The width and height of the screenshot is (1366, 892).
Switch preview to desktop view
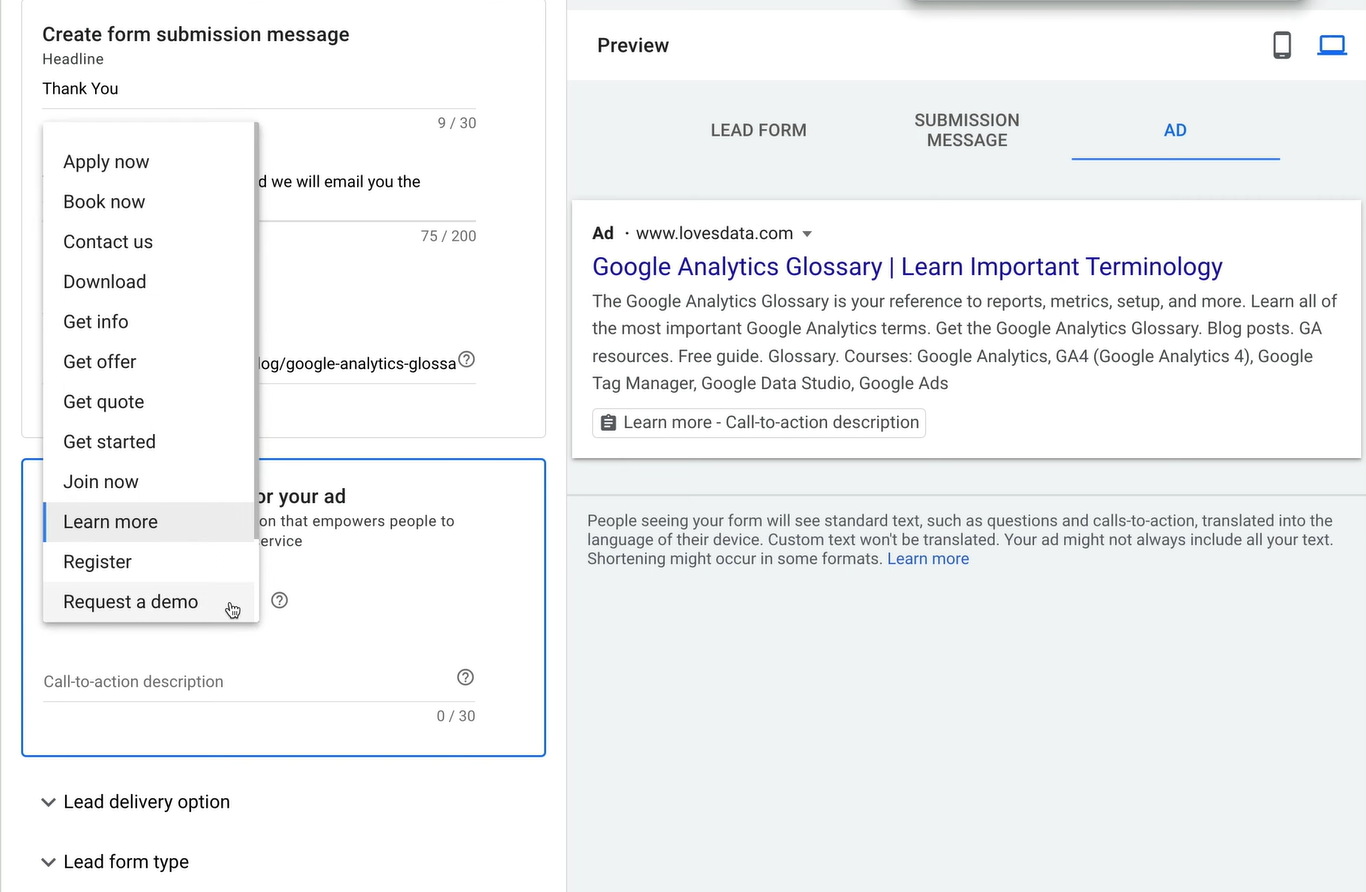[1331, 45]
